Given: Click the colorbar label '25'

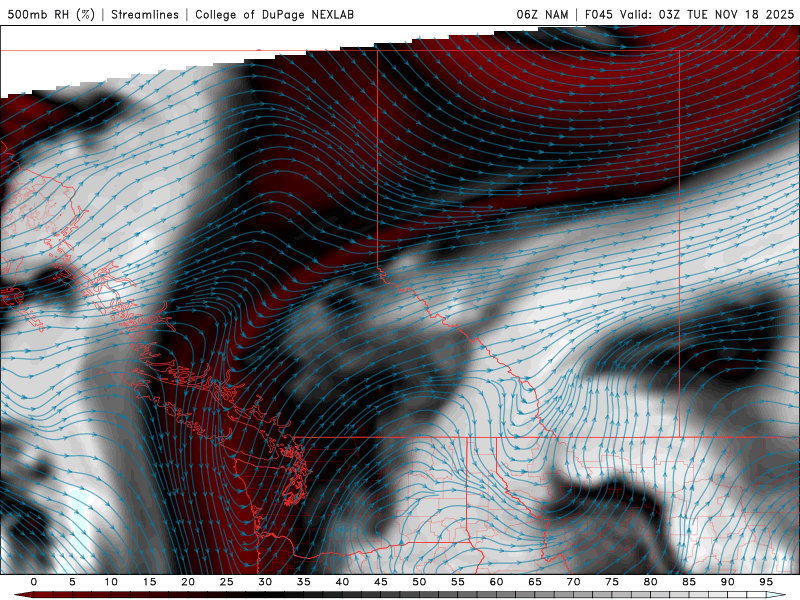Looking at the screenshot, I should 227,582.
